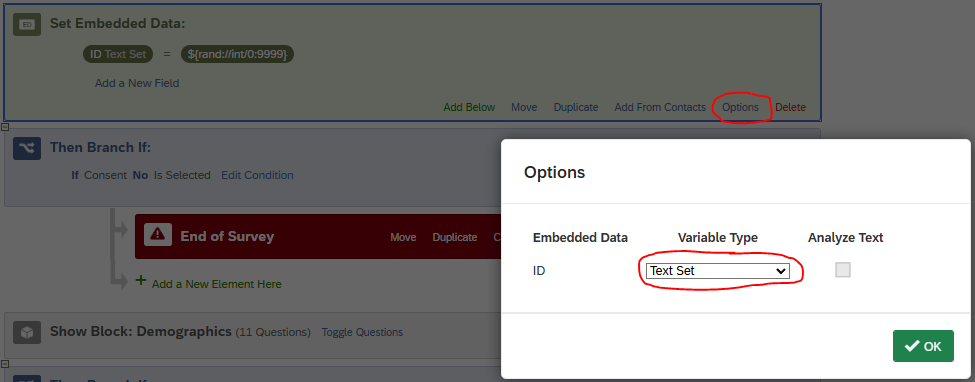Click the Branch element shuffle icon
The image size is (975, 382).
tap(27, 148)
